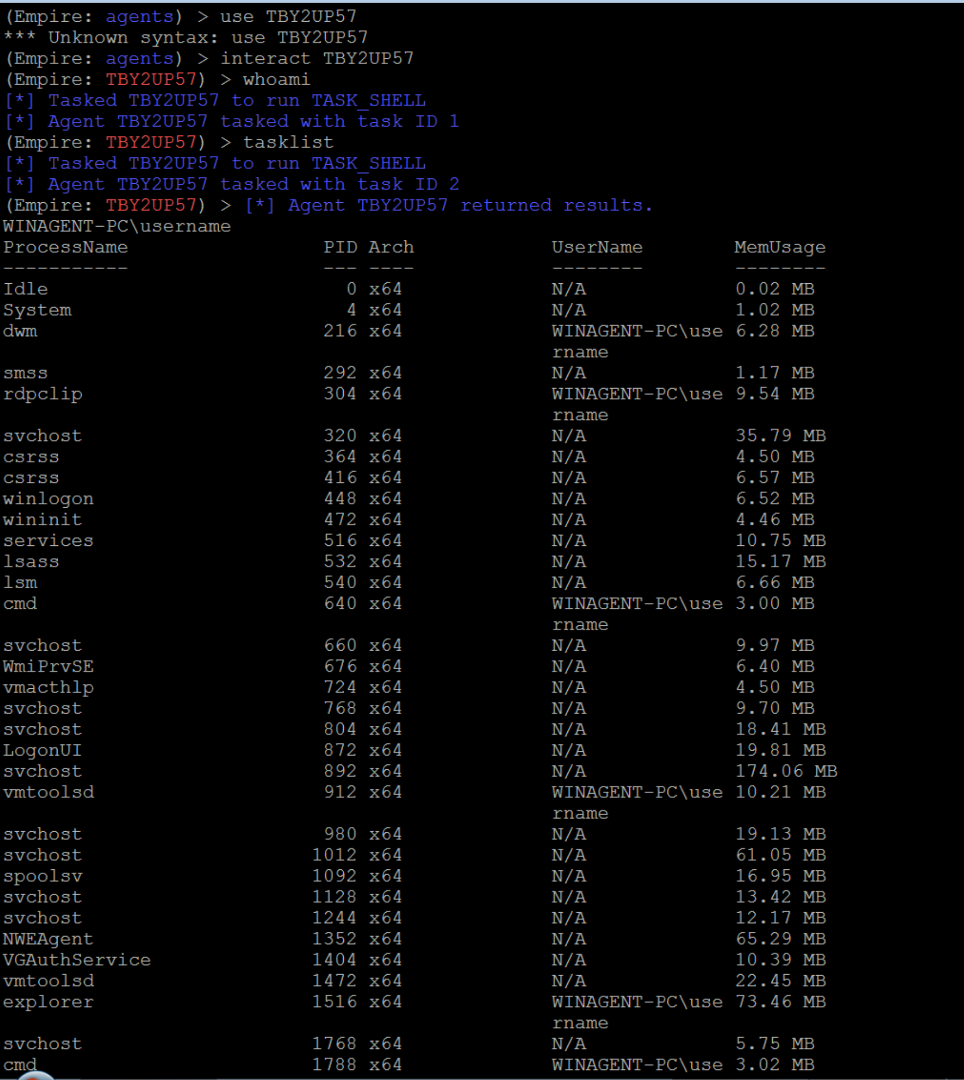Click the PID column header
The width and height of the screenshot is (964, 1080).
[340, 247]
